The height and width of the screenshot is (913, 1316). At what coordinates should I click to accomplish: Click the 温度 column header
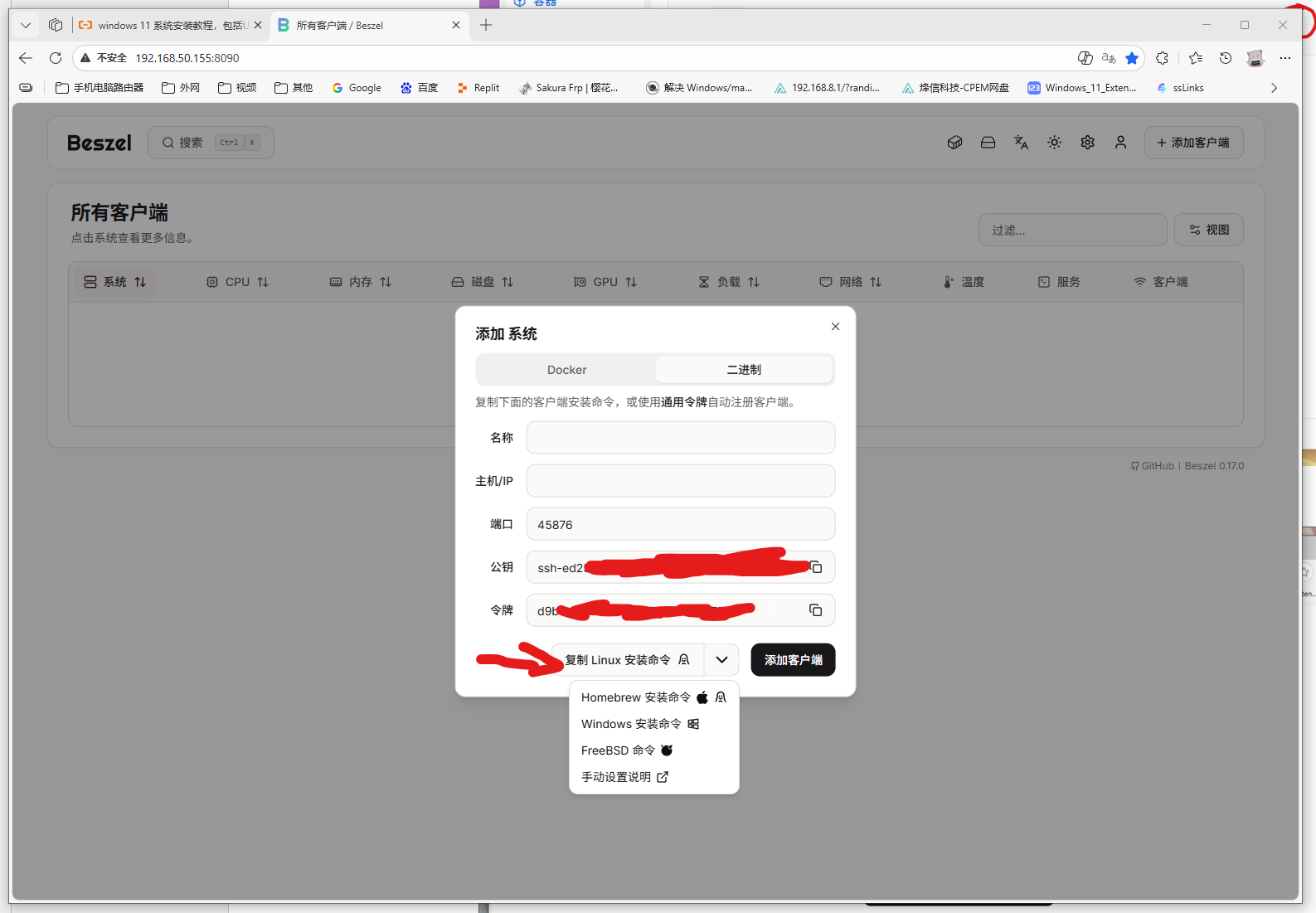click(964, 282)
